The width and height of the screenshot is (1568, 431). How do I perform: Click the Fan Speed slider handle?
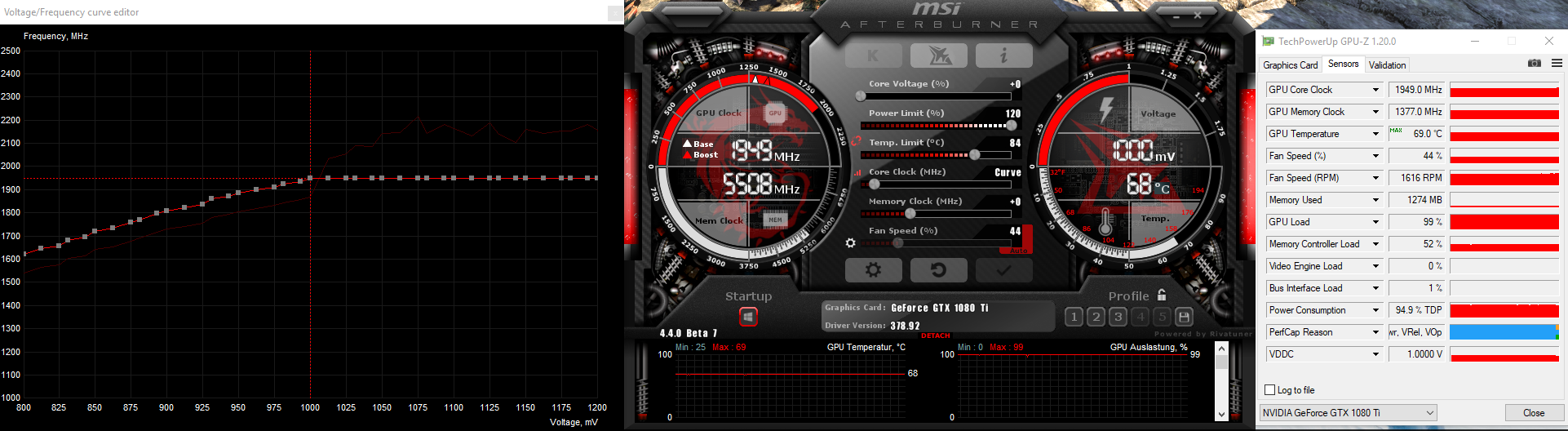point(898,242)
